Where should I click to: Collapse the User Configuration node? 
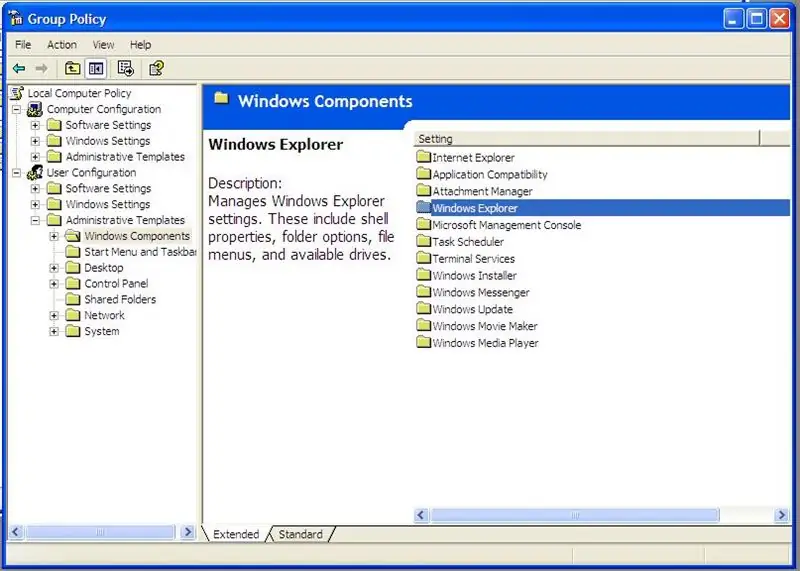click(x=16, y=172)
